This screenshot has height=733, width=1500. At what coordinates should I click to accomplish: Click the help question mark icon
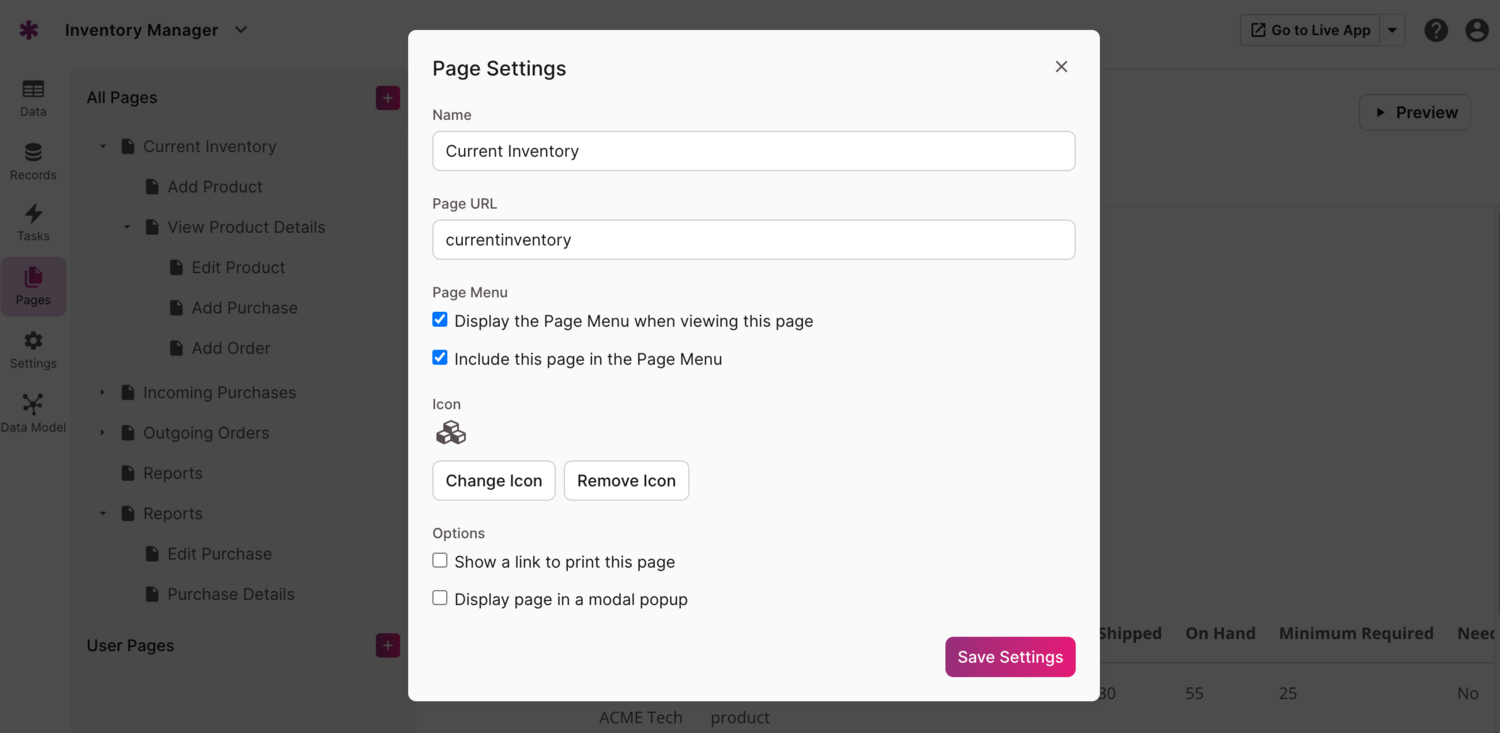1436,30
